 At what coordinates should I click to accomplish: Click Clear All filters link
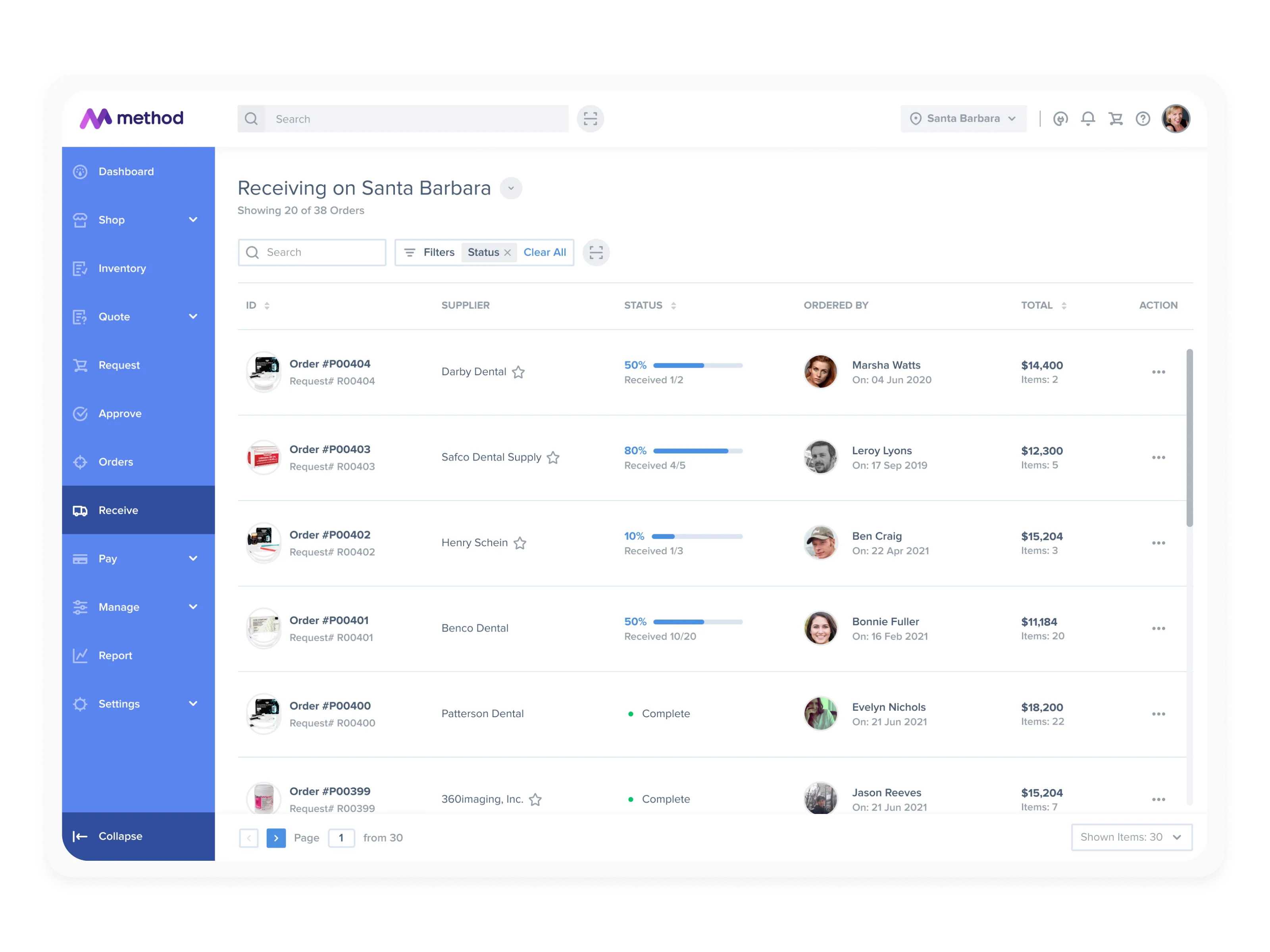pyautogui.click(x=544, y=253)
